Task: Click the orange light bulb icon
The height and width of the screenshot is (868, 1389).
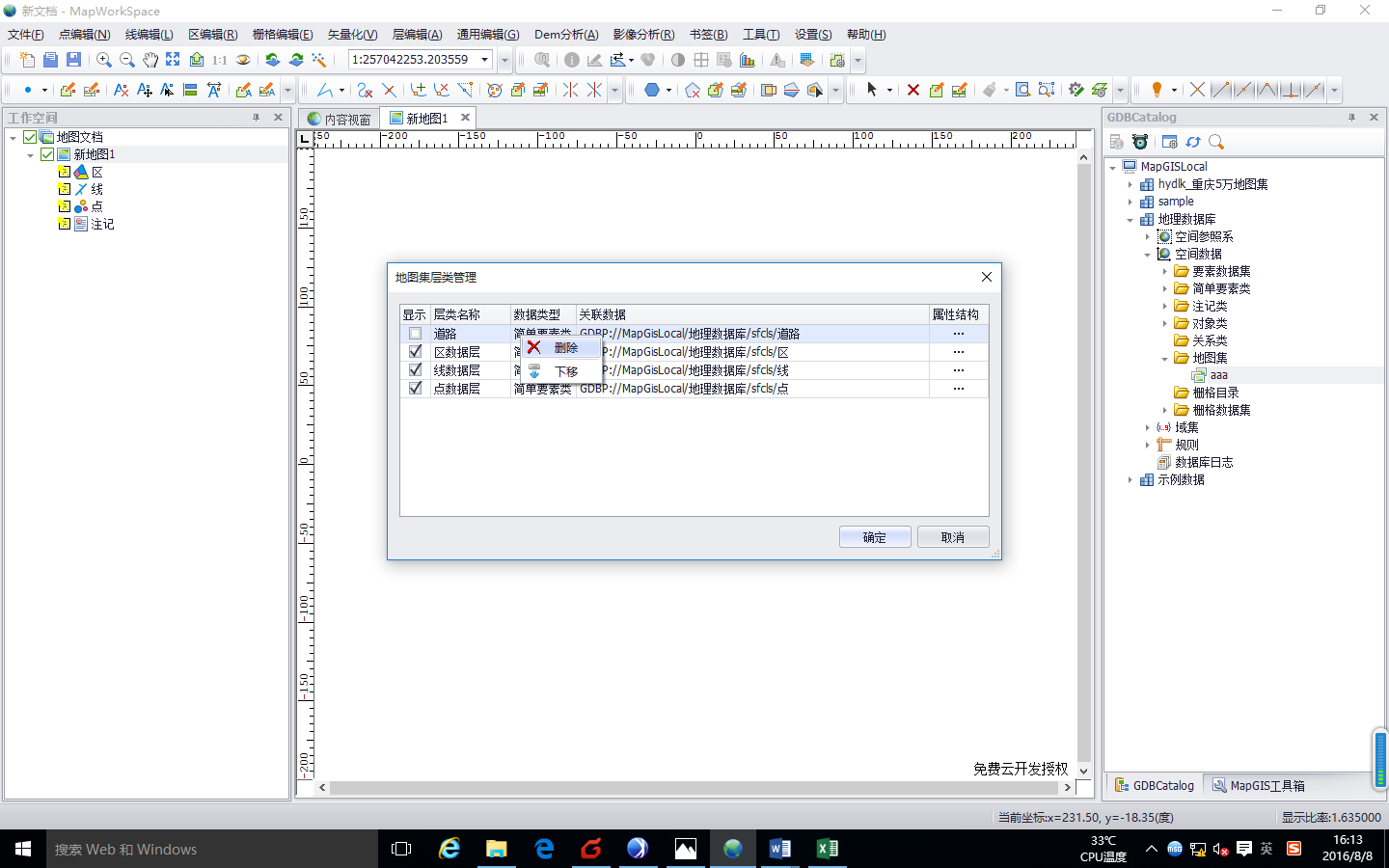Action: point(1156,90)
